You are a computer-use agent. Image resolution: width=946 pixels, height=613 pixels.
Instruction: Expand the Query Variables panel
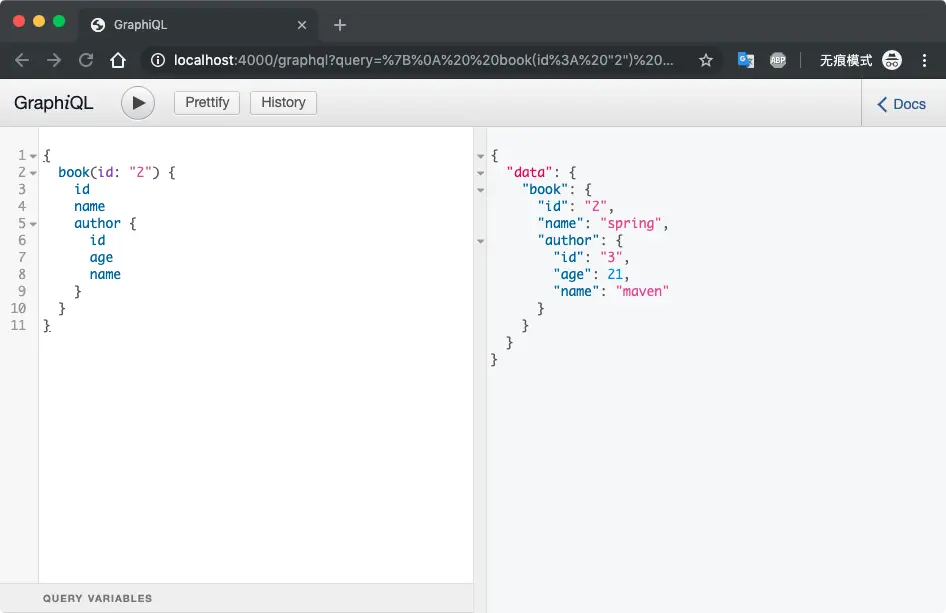[x=236, y=598]
